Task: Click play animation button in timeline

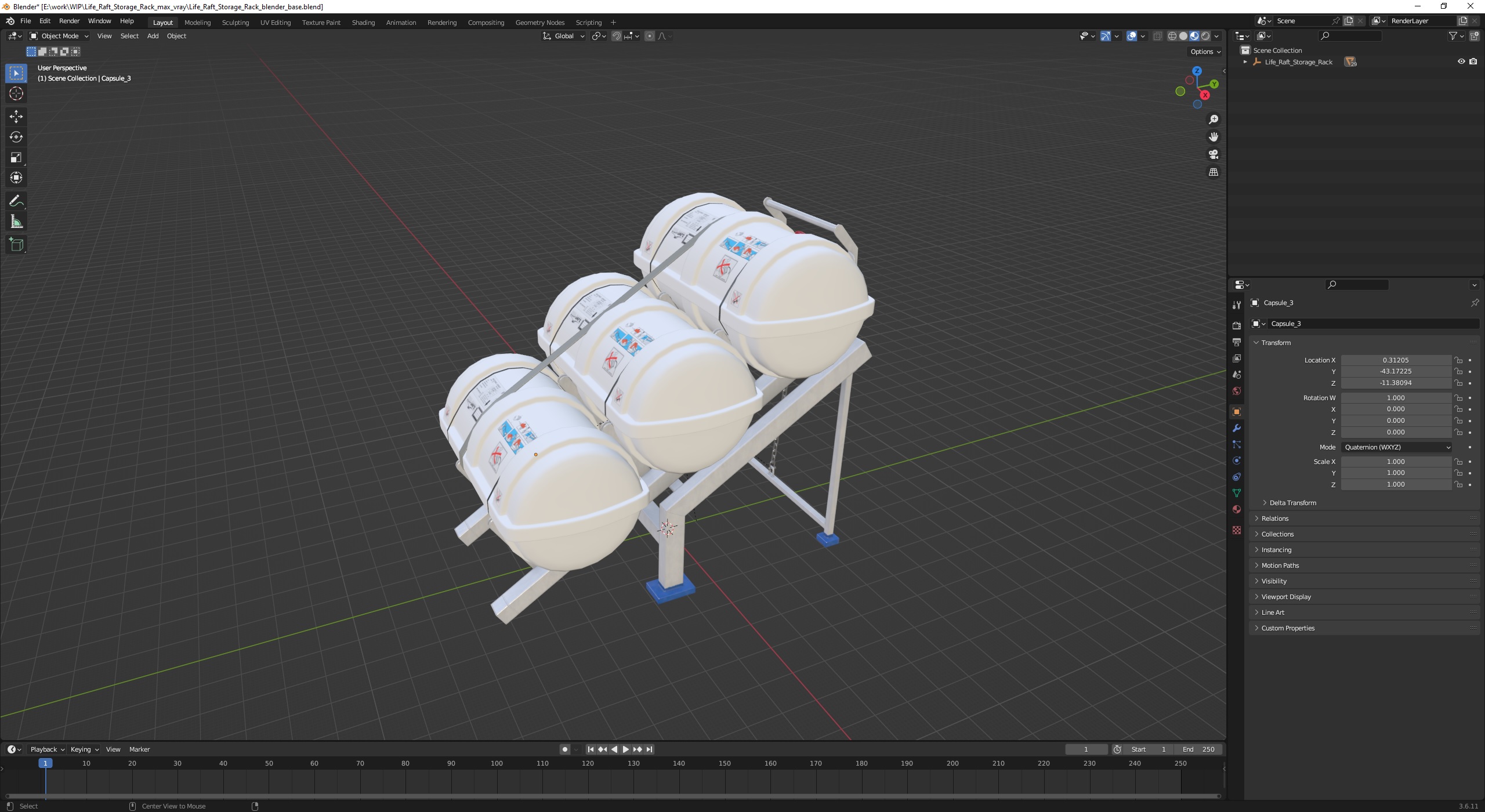Action: 623,749
